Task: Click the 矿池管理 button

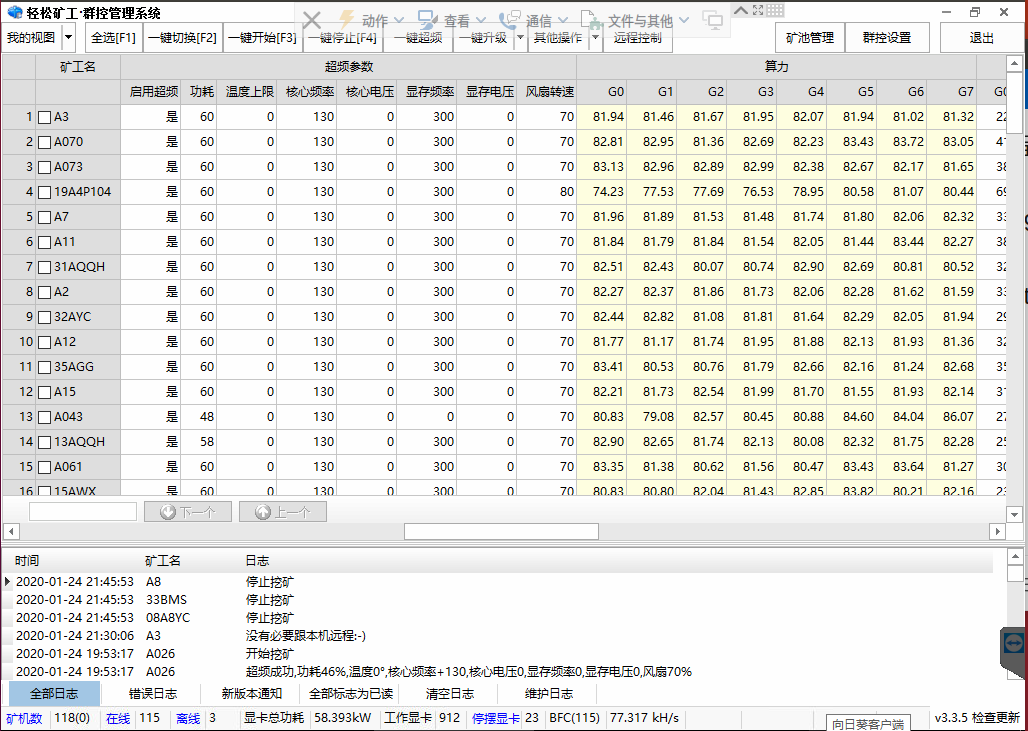Action: [x=809, y=38]
